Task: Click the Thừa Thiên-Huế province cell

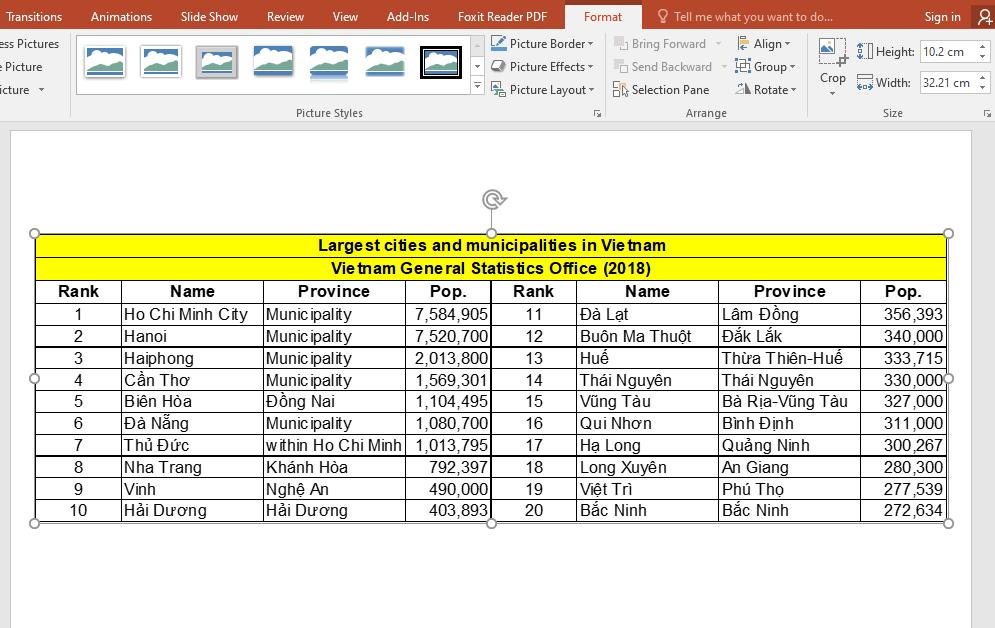Action: click(x=789, y=358)
